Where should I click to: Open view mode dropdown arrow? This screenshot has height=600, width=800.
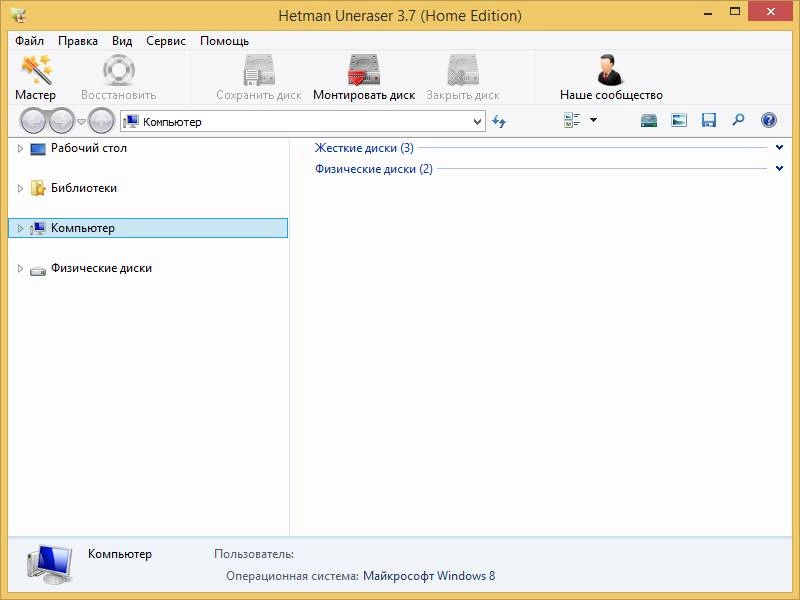[x=593, y=120]
